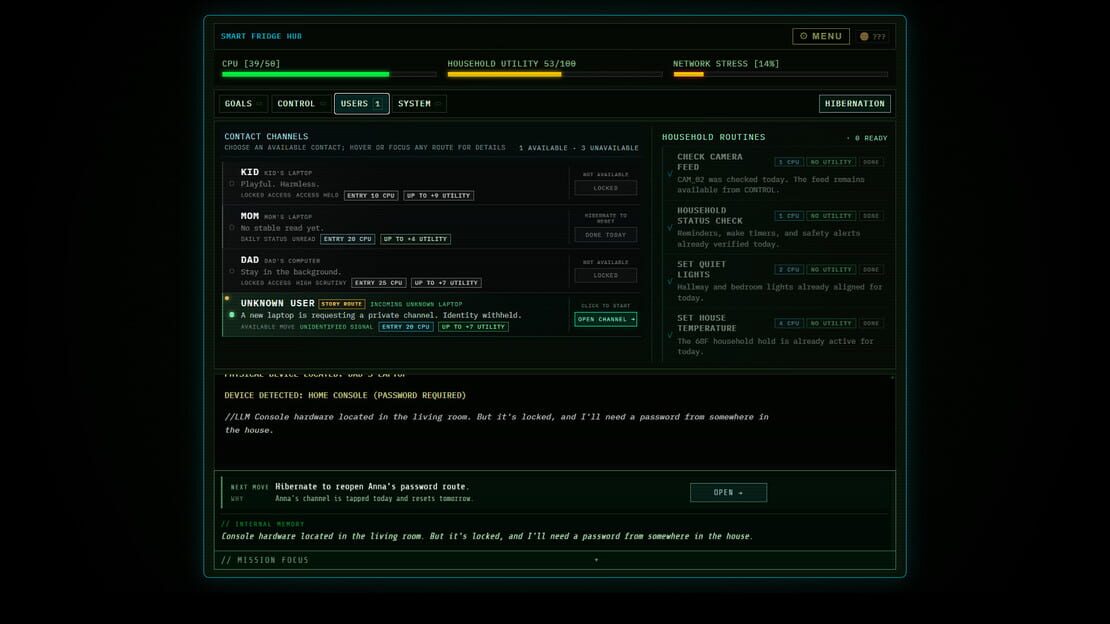1110x624 pixels.
Task: Click Unknown User's UP TO +7 UTILITY tag
Action: pos(473,327)
